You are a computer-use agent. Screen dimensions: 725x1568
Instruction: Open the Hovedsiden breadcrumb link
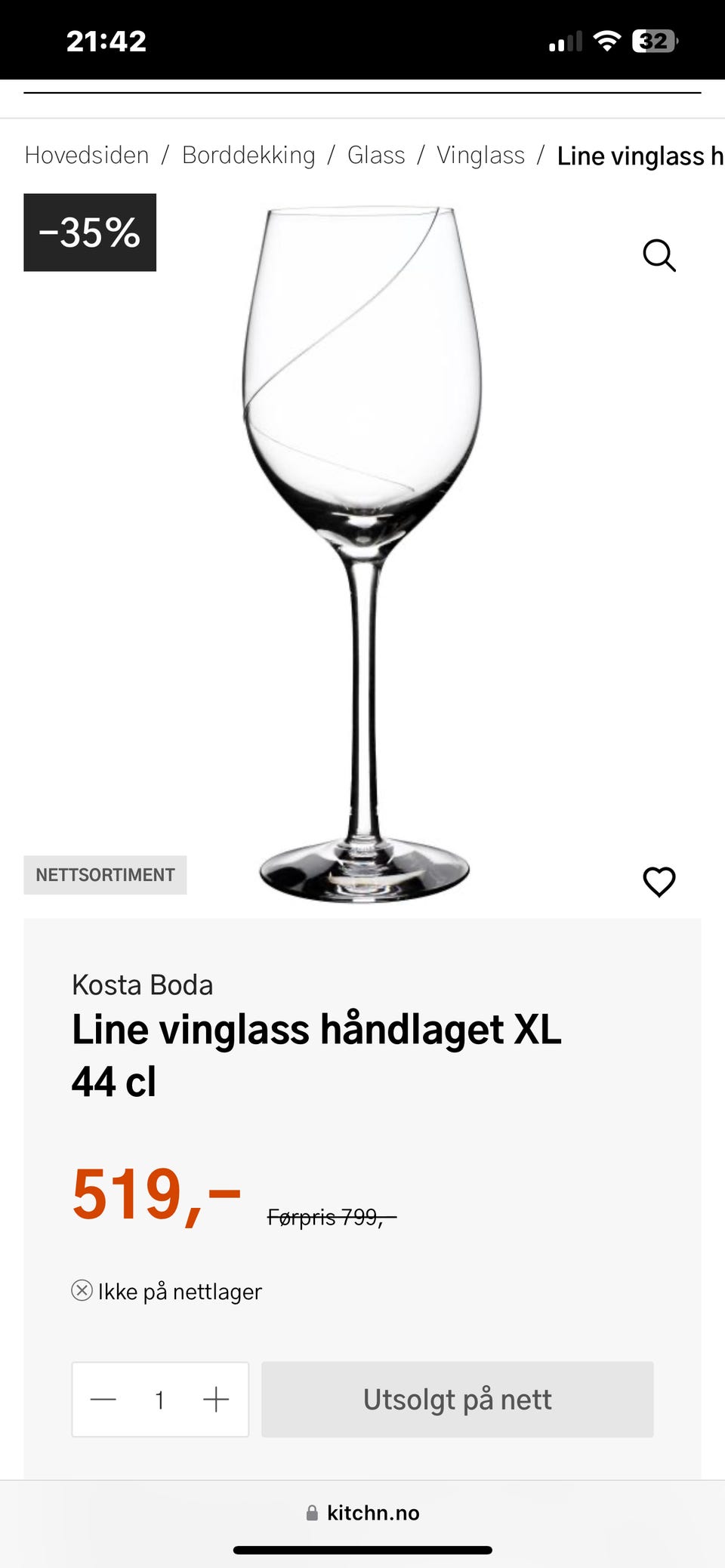point(87,156)
